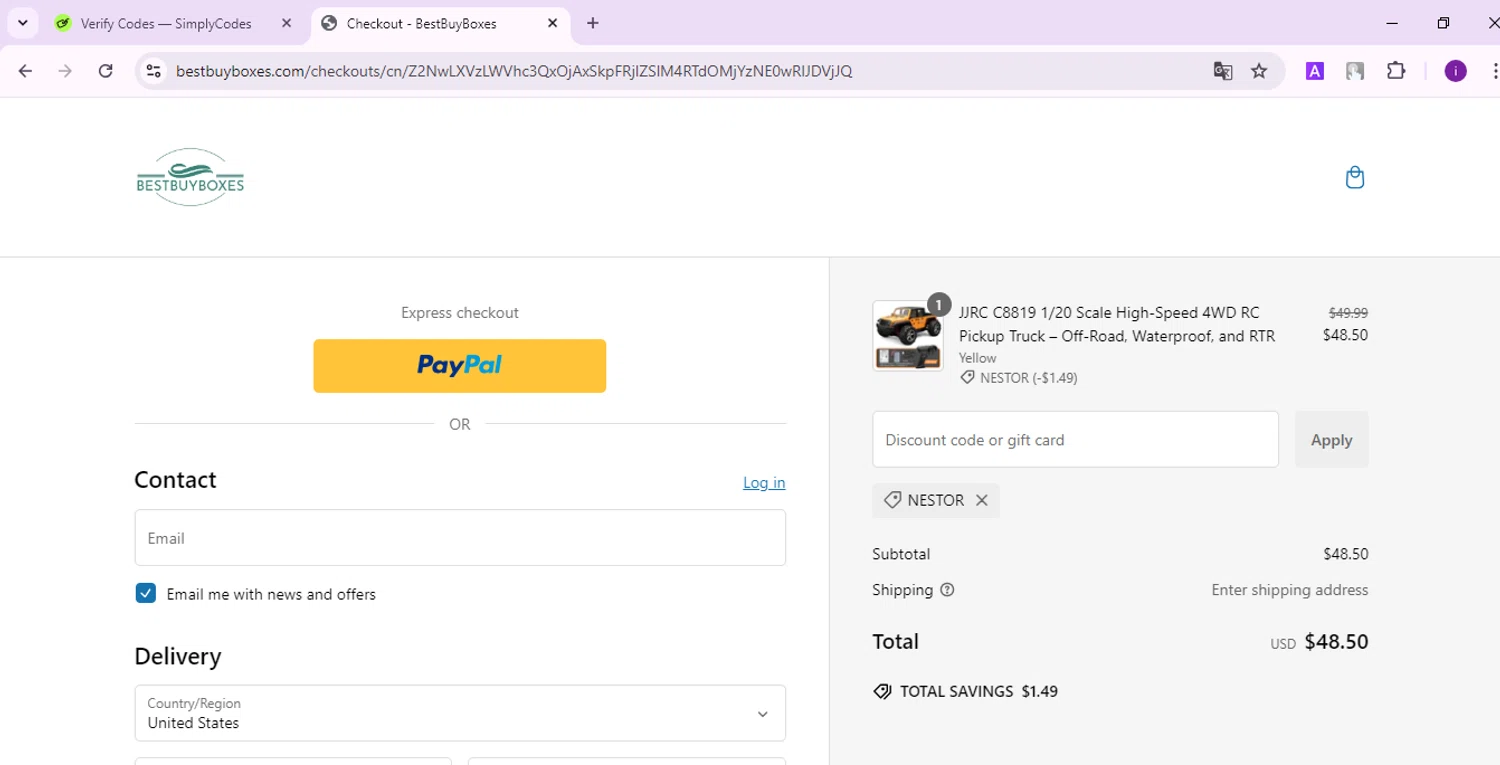The width and height of the screenshot is (1500, 765).
Task: Click the Express checkout heading
Action: pyautogui.click(x=460, y=313)
